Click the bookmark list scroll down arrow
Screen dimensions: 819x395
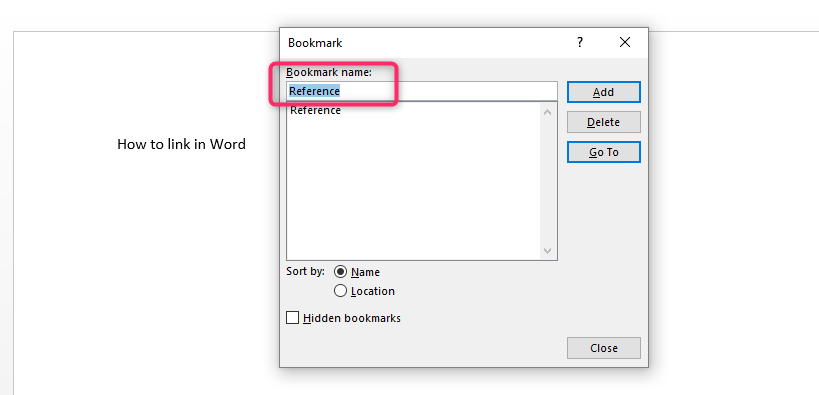coord(547,251)
